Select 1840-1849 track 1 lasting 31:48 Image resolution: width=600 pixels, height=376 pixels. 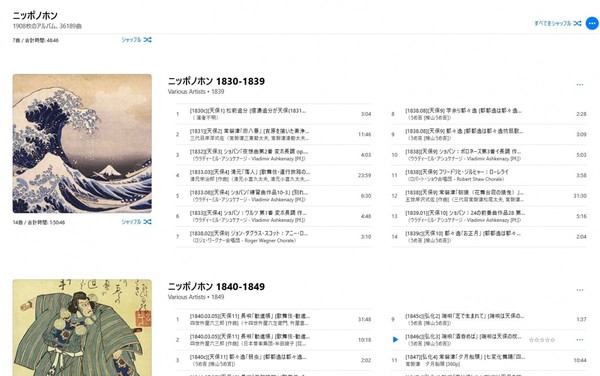click(x=274, y=319)
